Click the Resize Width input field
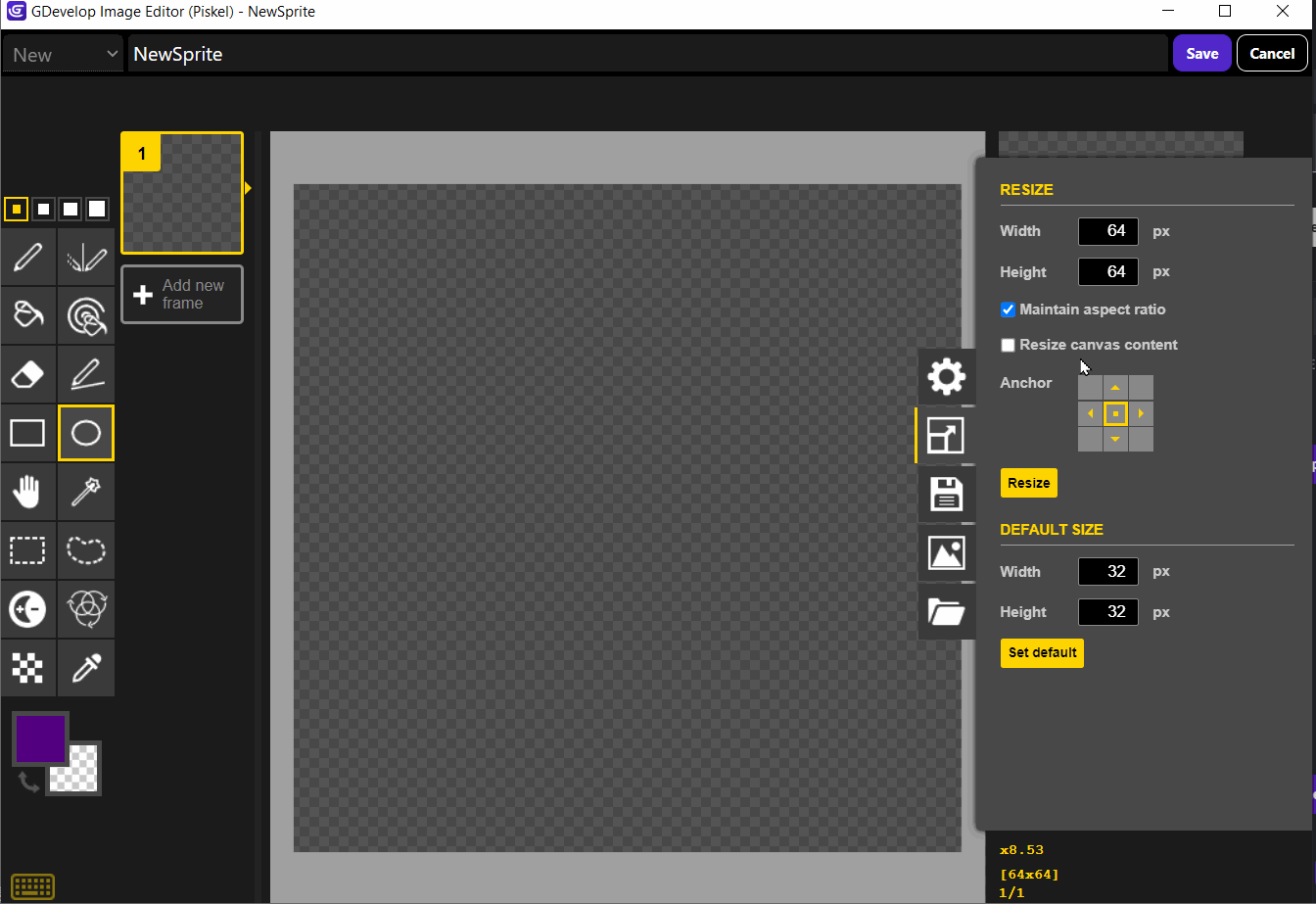This screenshot has height=904, width=1316. 1107,232
